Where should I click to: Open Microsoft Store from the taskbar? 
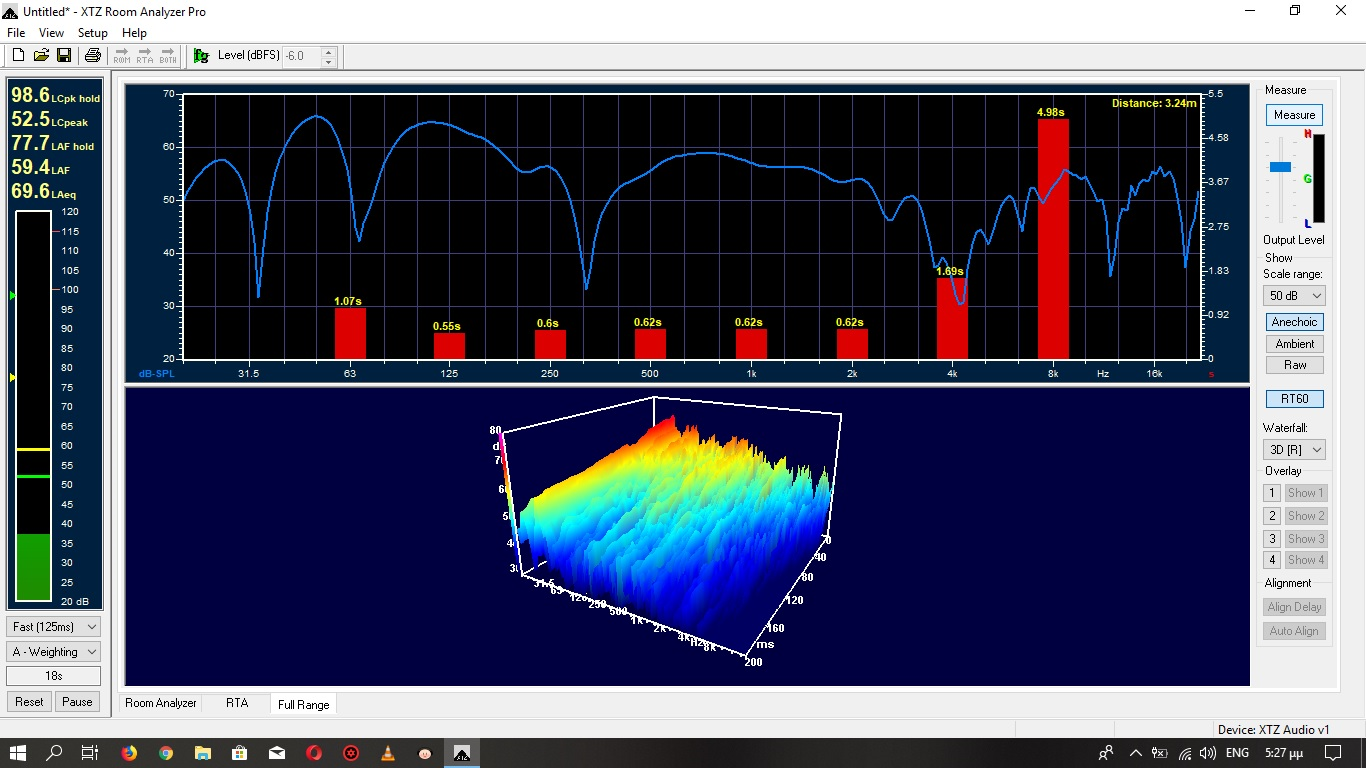240,753
